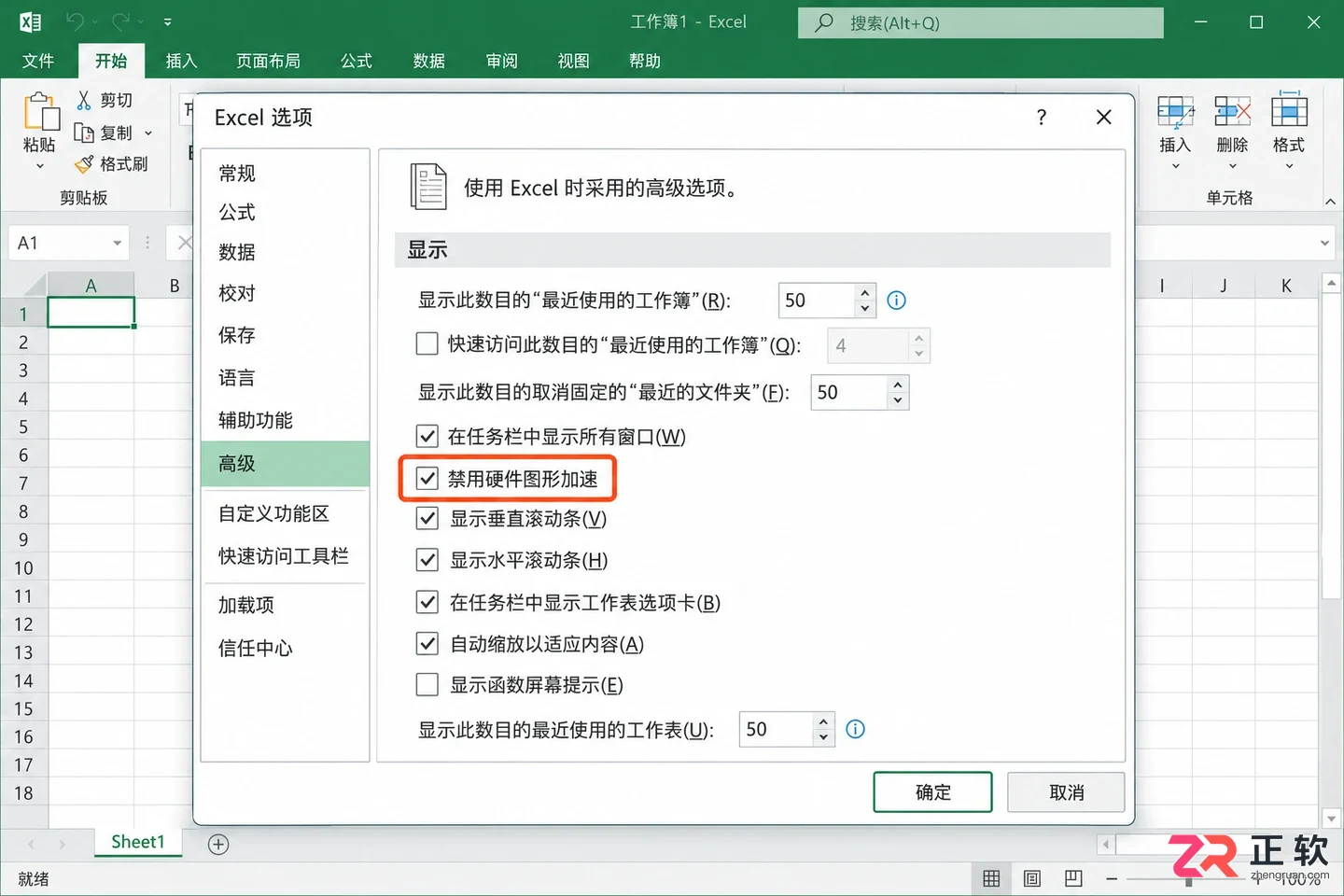Open help with the question mark icon
The width and height of the screenshot is (1344, 896).
[x=1042, y=117]
